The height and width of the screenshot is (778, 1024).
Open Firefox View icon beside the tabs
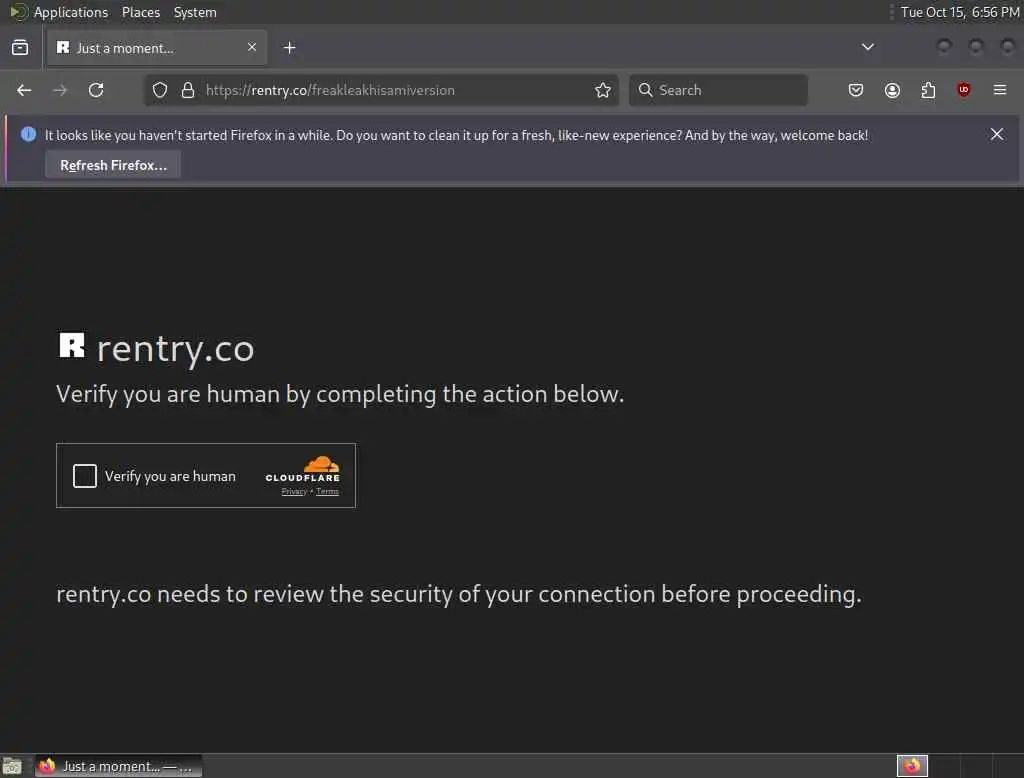20,48
